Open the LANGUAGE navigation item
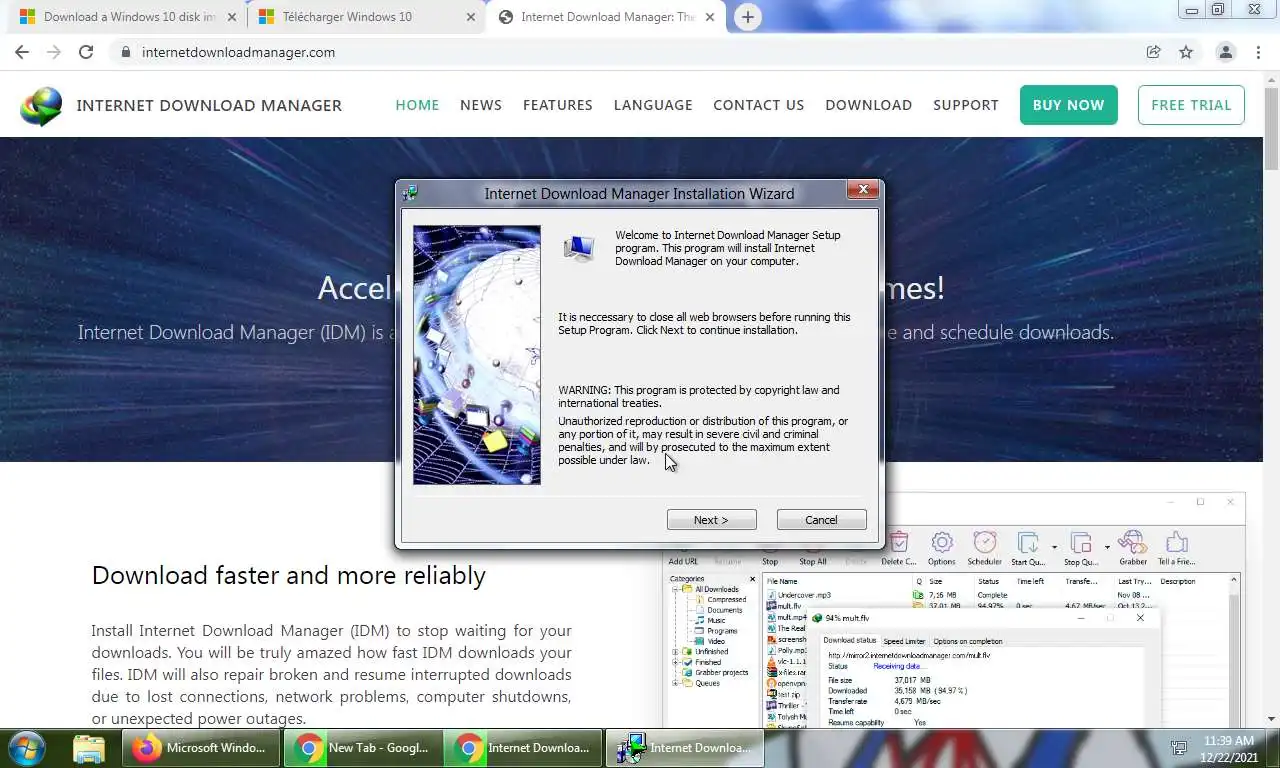Image resolution: width=1280 pixels, height=768 pixels. [653, 105]
